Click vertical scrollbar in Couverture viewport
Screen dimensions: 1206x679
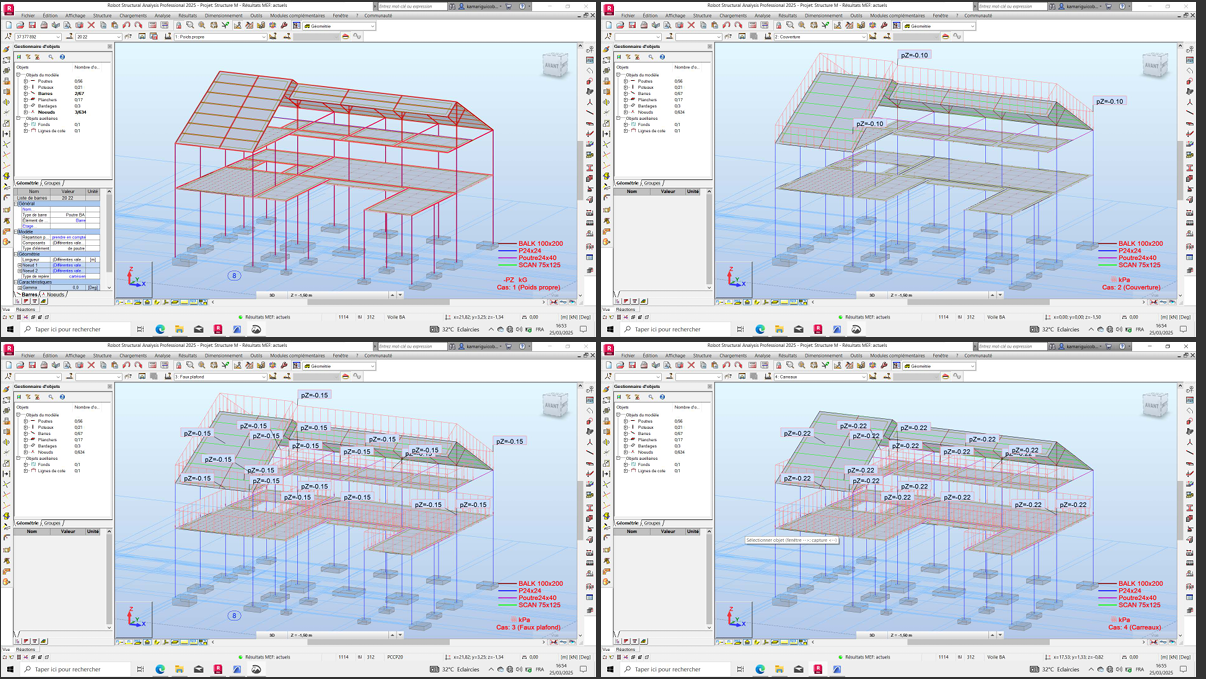coord(1180,170)
